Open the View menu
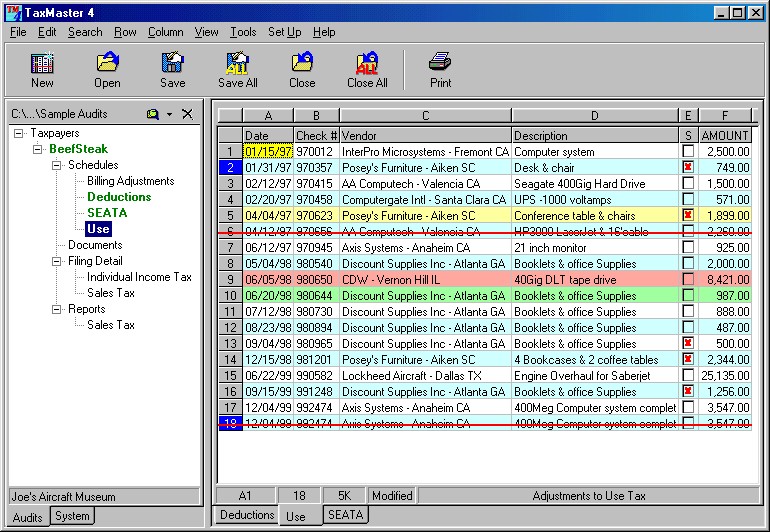This screenshot has height=532, width=770. [206, 32]
